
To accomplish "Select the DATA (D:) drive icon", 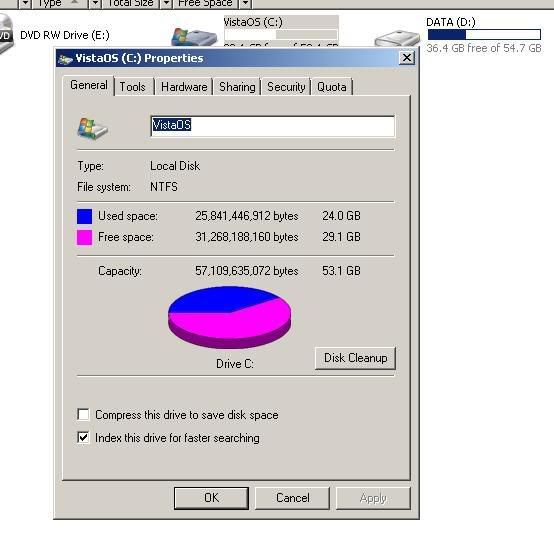I will click(397, 38).
